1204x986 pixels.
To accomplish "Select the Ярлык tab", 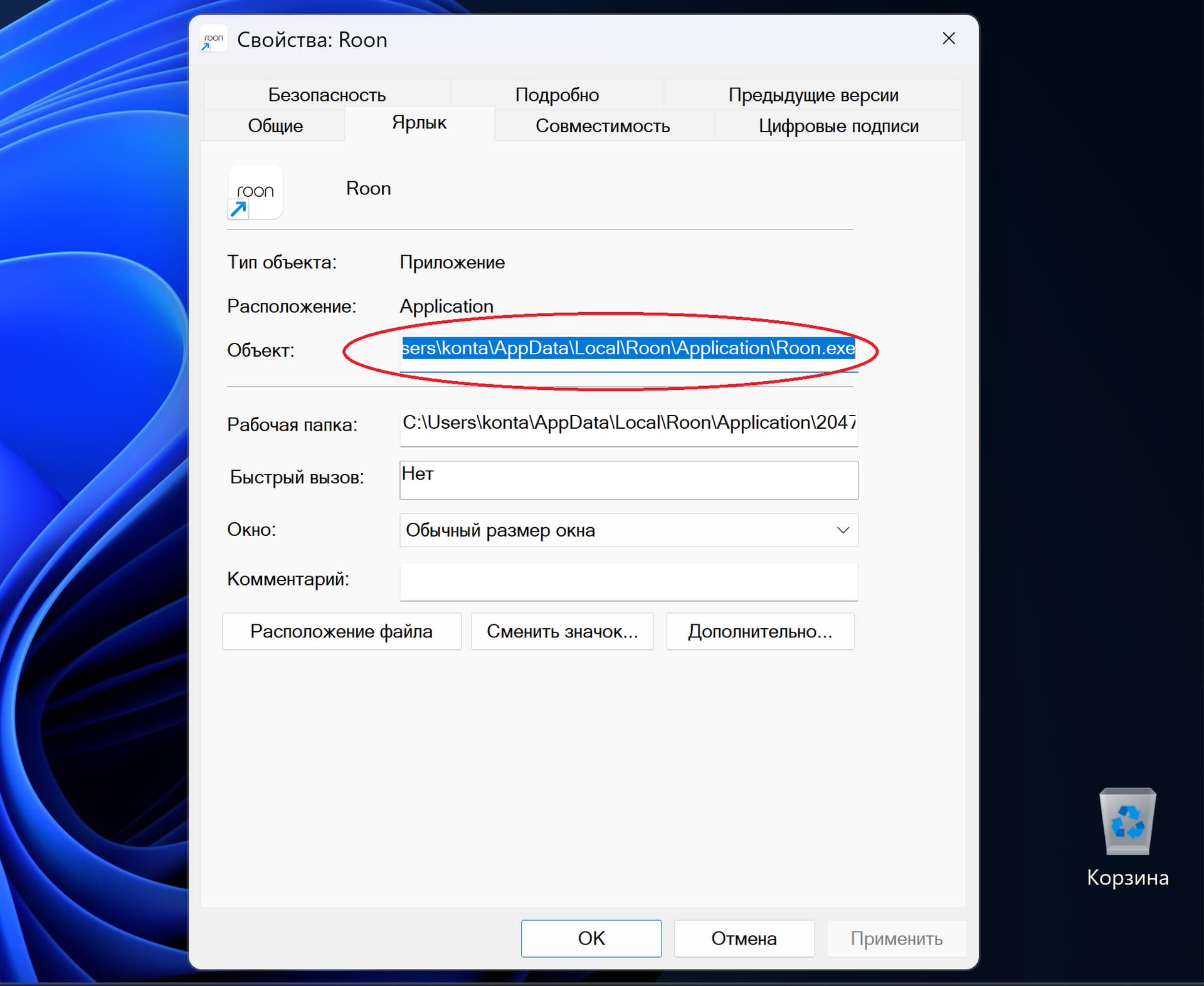I will click(x=419, y=123).
